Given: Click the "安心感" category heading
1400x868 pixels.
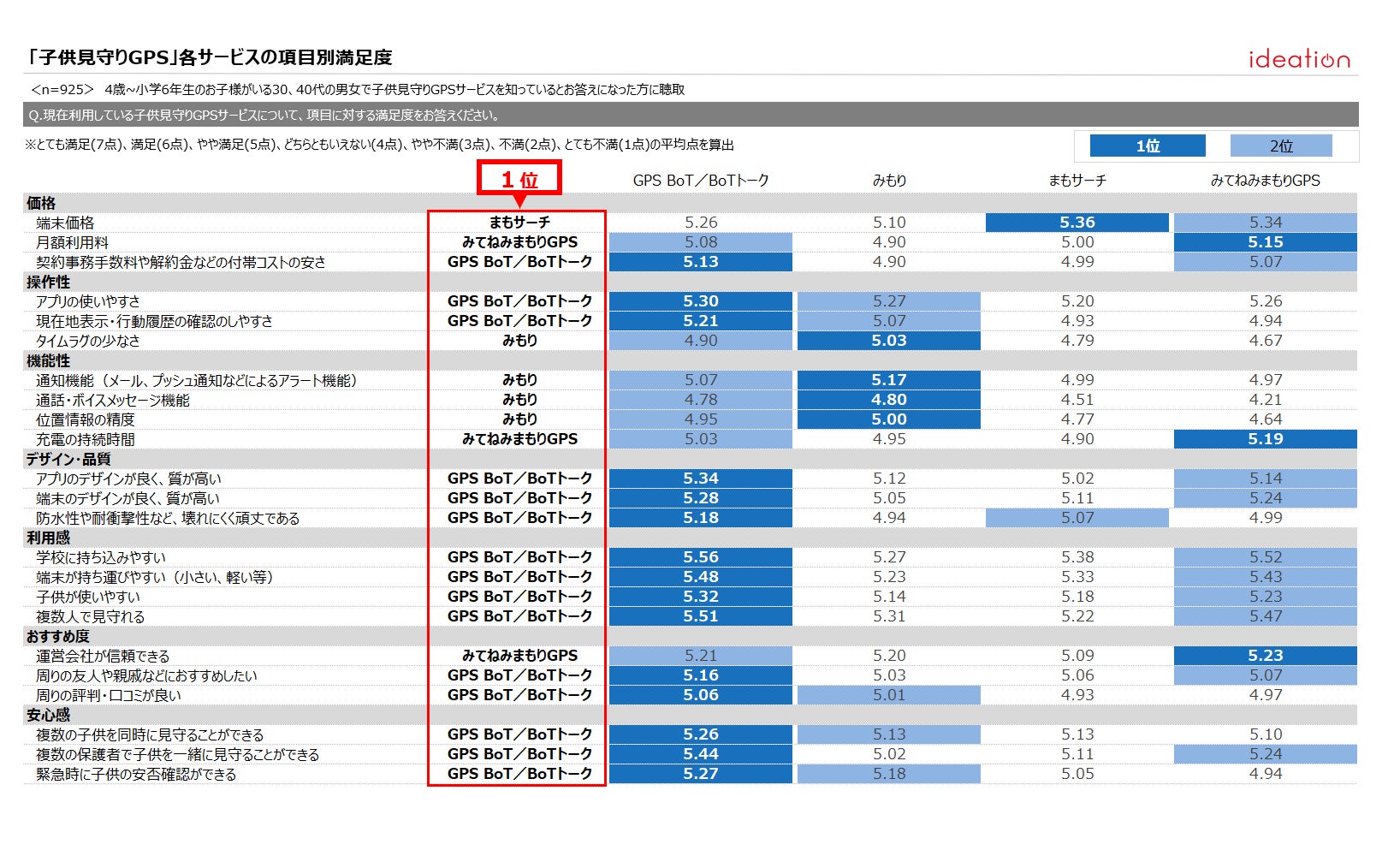Looking at the screenshot, I should point(48,715).
